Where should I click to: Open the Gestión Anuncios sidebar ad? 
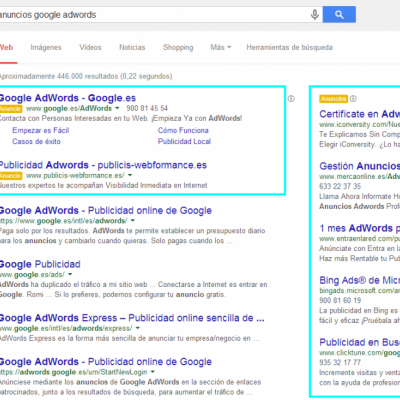[359, 166]
